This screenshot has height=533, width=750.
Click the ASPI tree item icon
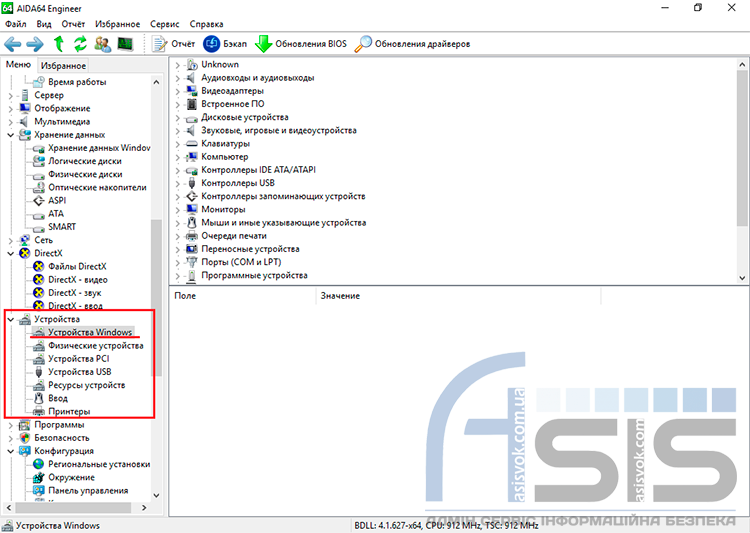coord(39,200)
